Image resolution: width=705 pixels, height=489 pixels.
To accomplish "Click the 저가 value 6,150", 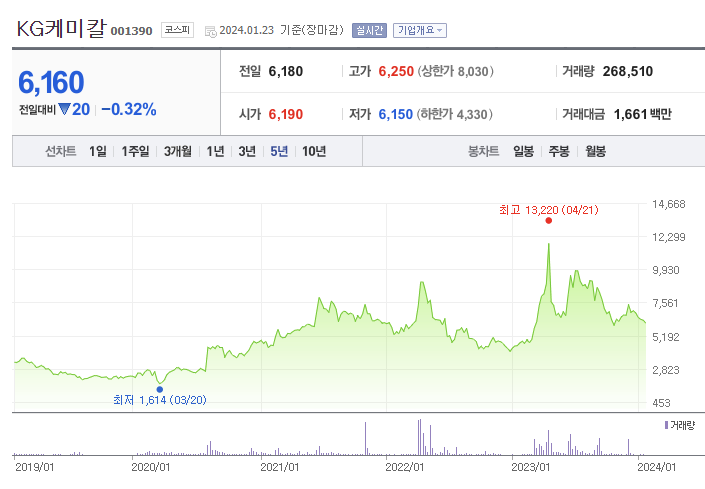I will [395, 115].
